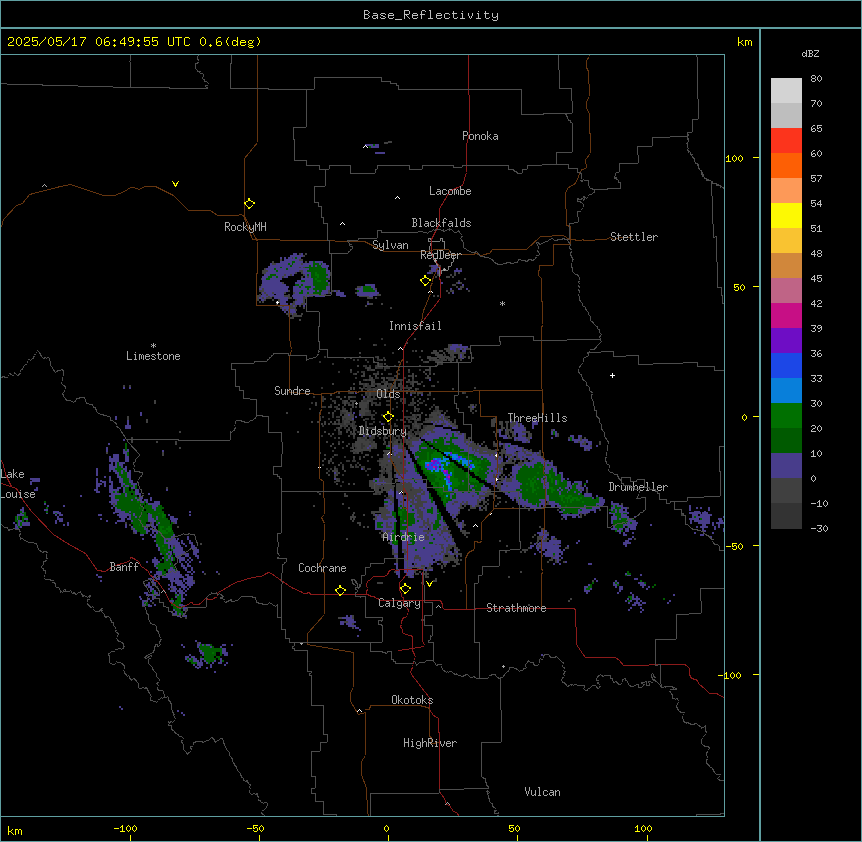
Task: Click the magenta 39 dBZ legend swatch
Action: [786, 315]
